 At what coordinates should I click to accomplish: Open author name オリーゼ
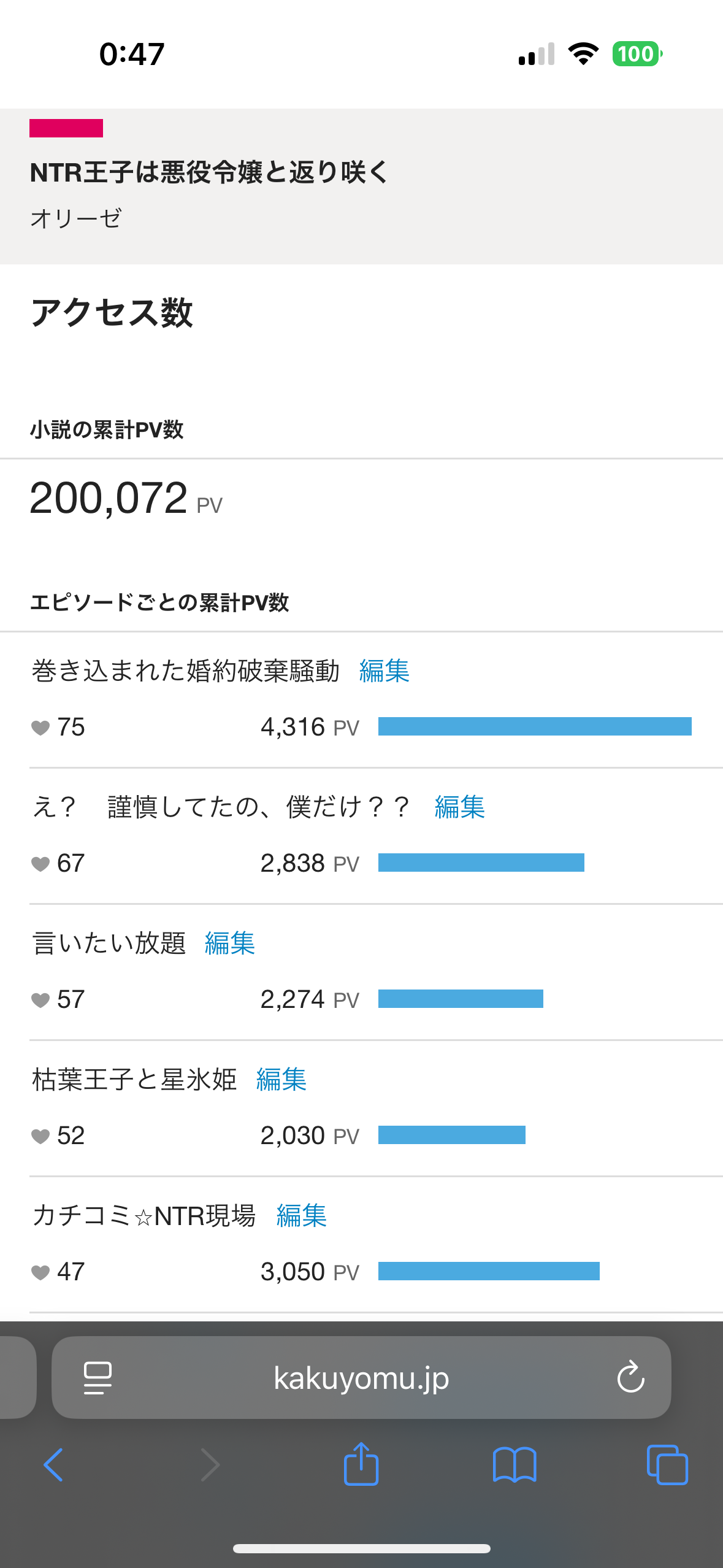point(76,218)
